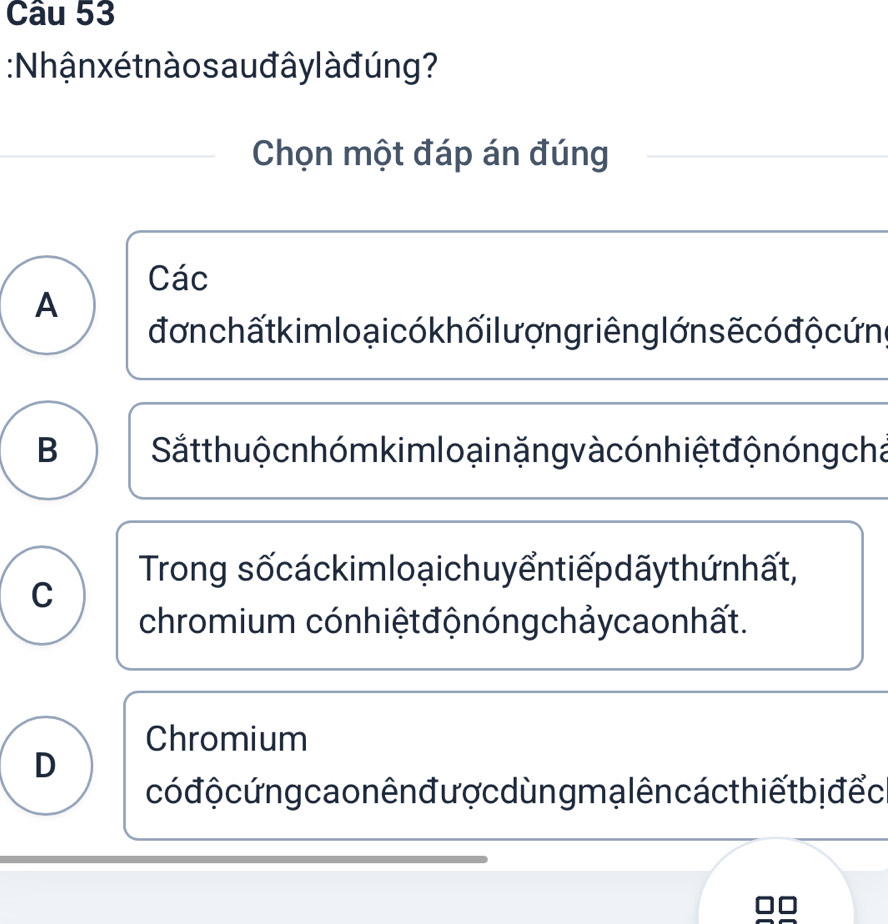Click answer B text starting with Sắt
Screen dimensions: 888x924
(x=518, y=451)
